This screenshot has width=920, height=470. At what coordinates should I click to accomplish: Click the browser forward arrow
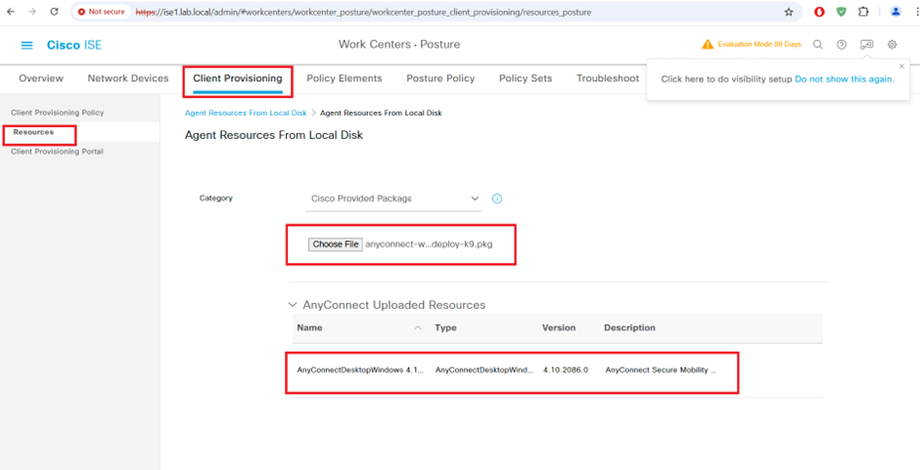coord(32,12)
